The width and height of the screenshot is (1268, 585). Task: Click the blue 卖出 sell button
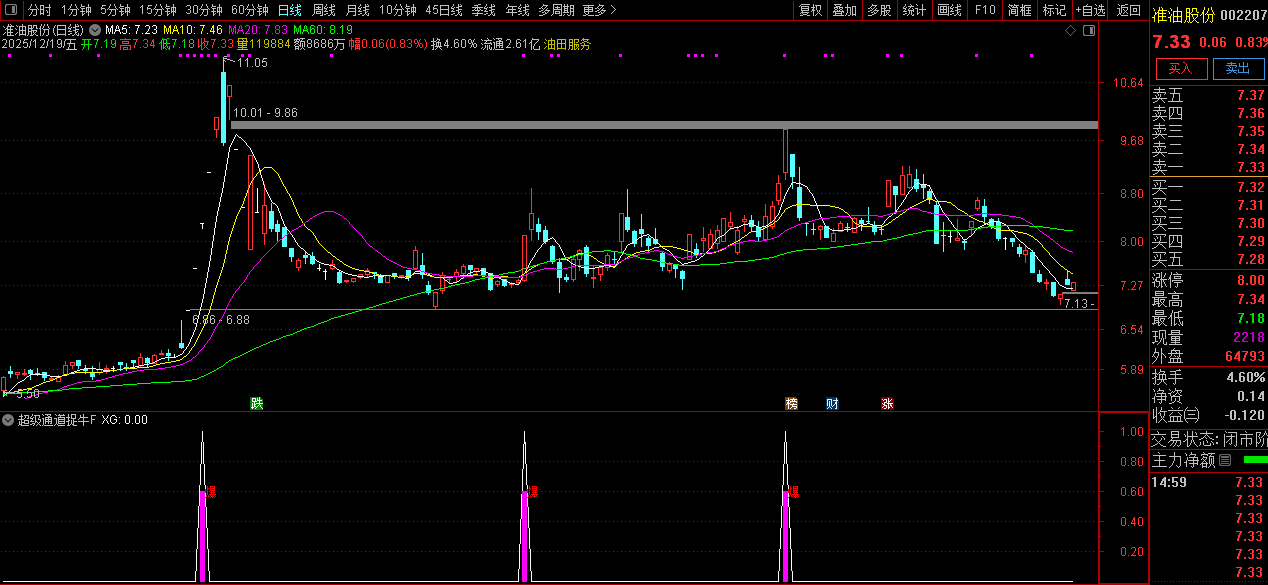[x=1237, y=68]
